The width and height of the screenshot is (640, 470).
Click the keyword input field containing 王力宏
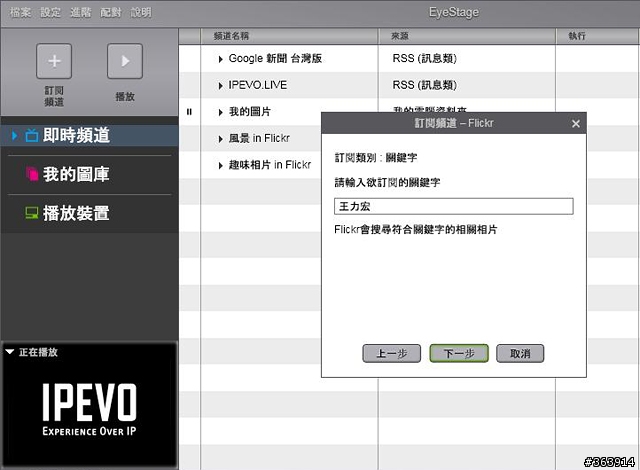(x=453, y=206)
